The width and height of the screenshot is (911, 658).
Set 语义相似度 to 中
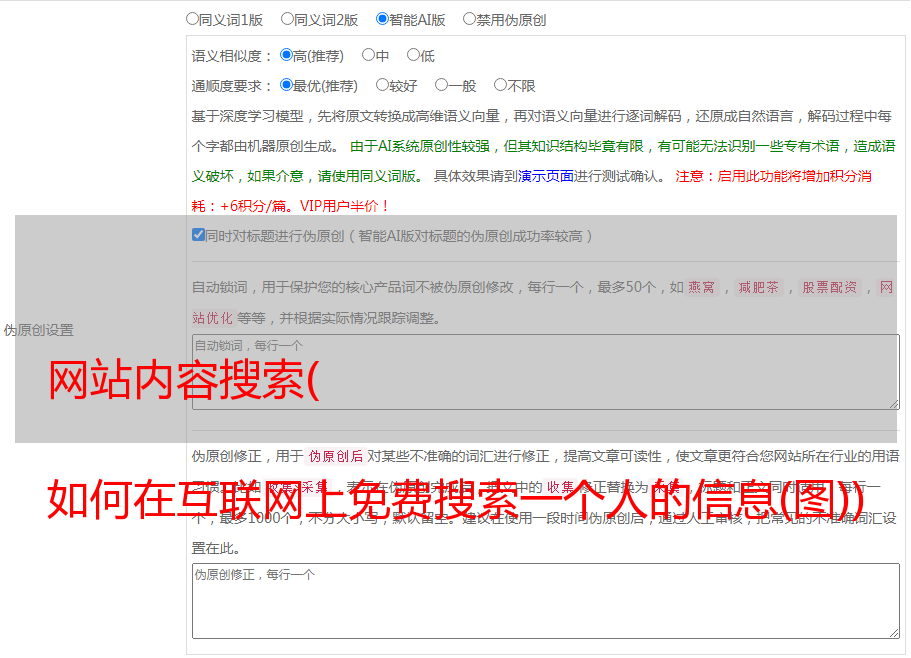coord(368,55)
